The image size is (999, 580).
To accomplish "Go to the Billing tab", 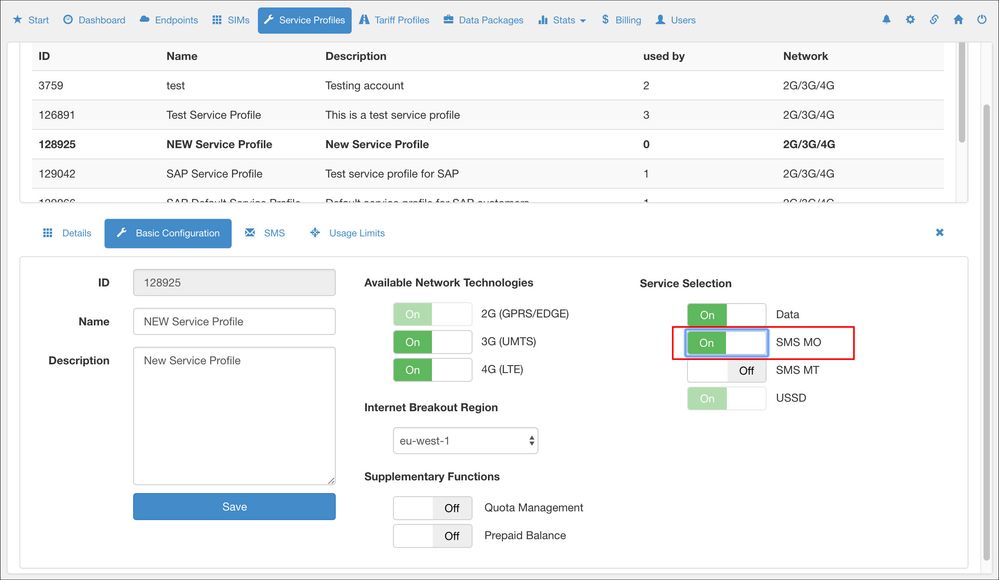I will pos(621,20).
